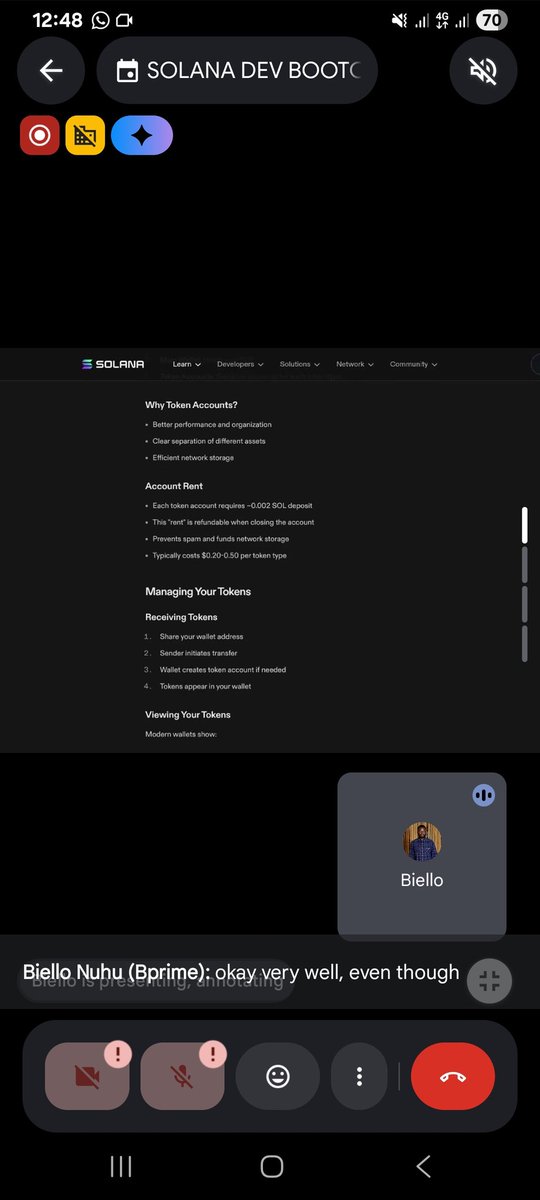Tap the battery indicator showing 70

(491, 20)
